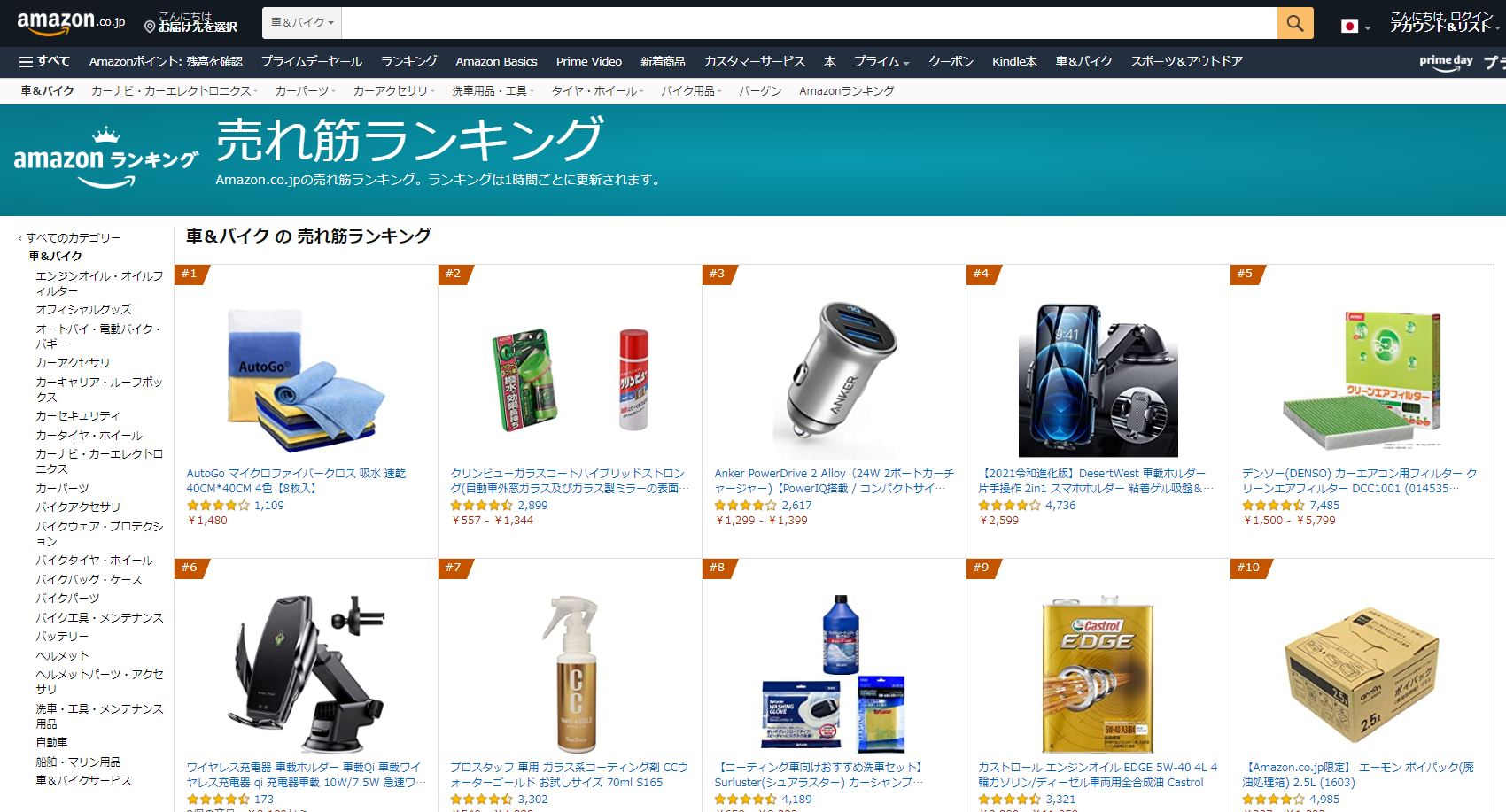Click in the search text field
The width and height of the screenshot is (1506, 812).
pos(809,23)
